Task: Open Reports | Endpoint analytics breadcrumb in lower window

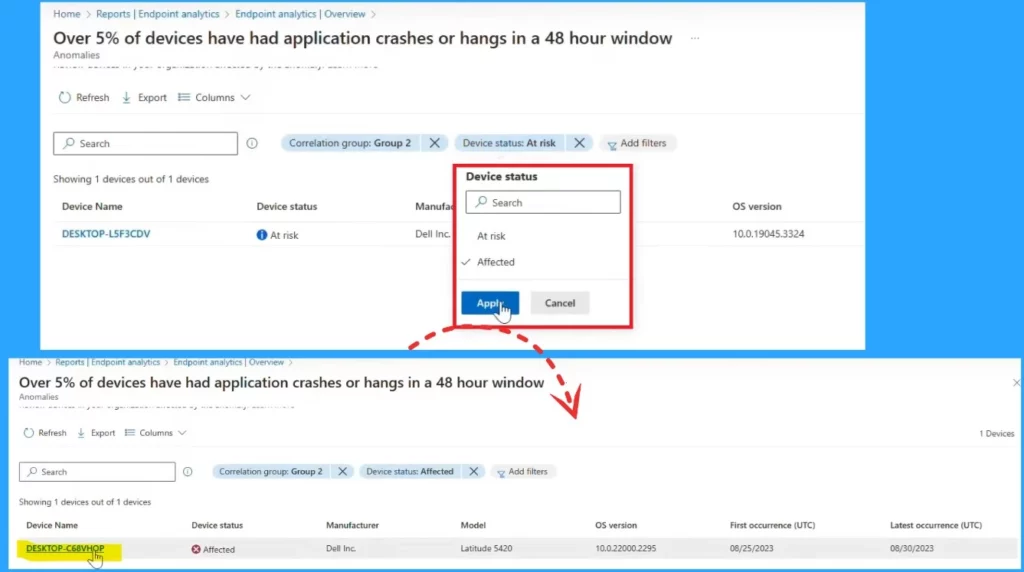Action: pos(107,362)
